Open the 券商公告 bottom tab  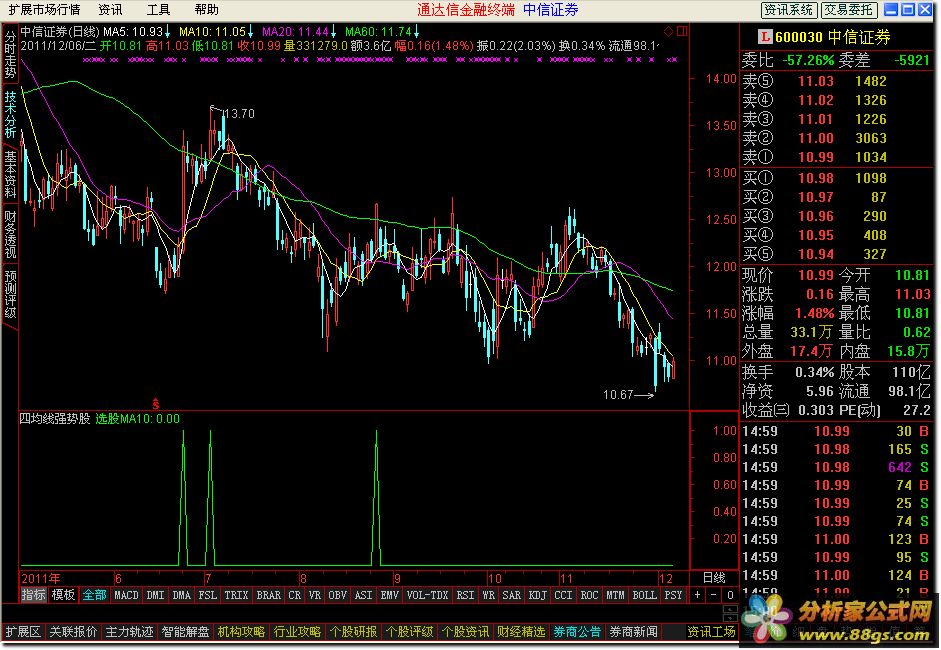click(x=577, y=631)
